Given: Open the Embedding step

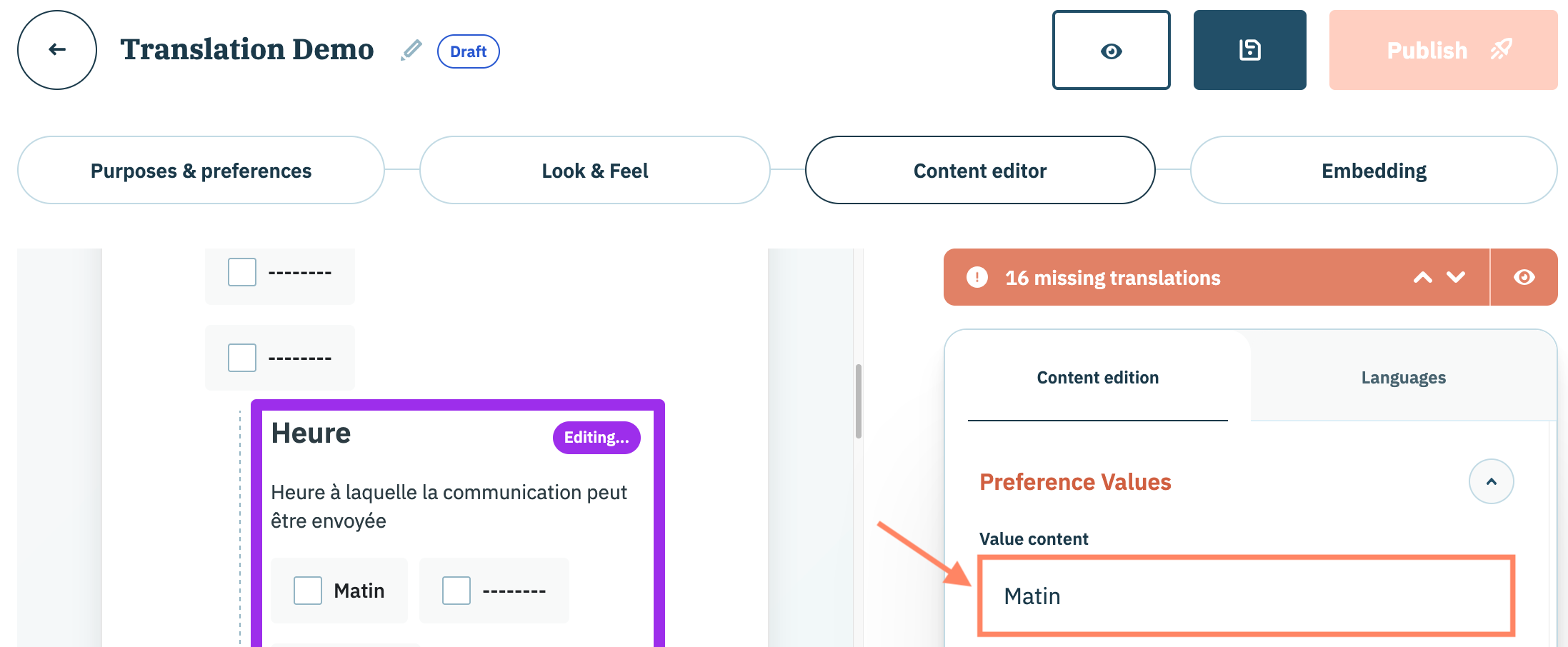Looking at the screenshot, I should pos(1373,171).
